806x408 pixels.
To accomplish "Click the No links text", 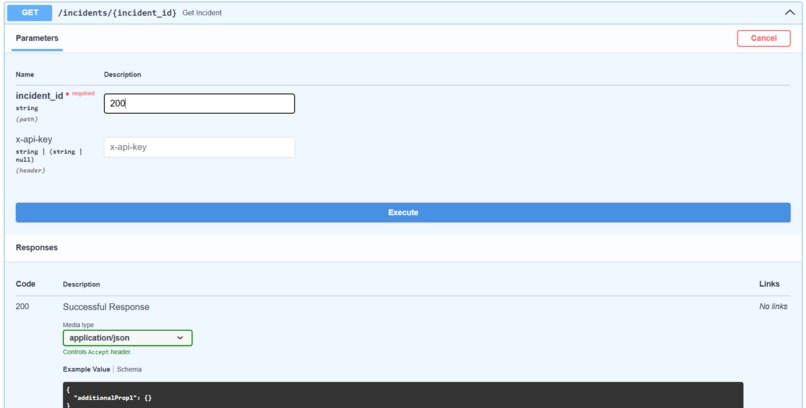I will (x=773, y=306).
